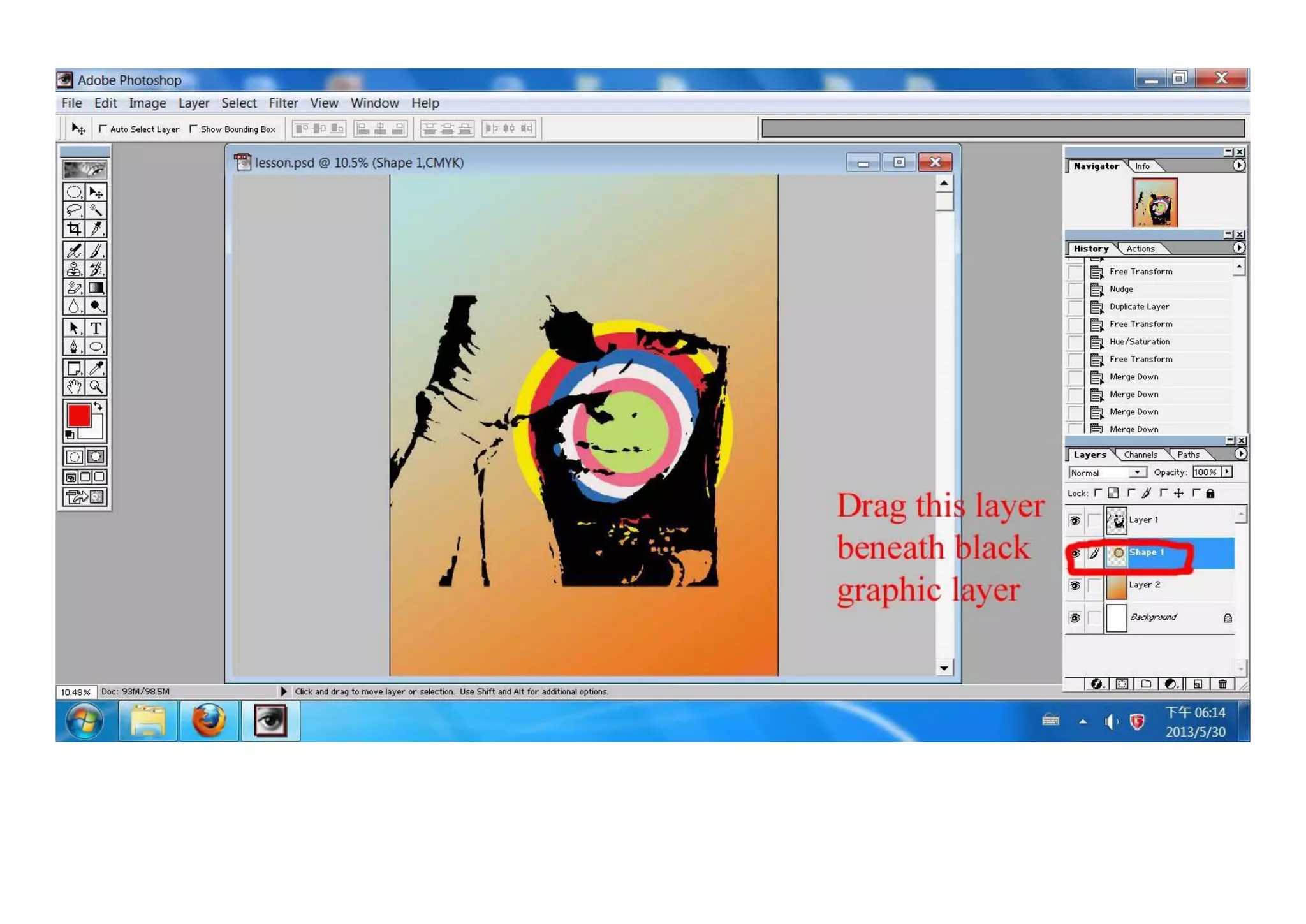Select the Lasso tool
The width and height of the screenshot is (1306, 924).
tap(74, 210)
